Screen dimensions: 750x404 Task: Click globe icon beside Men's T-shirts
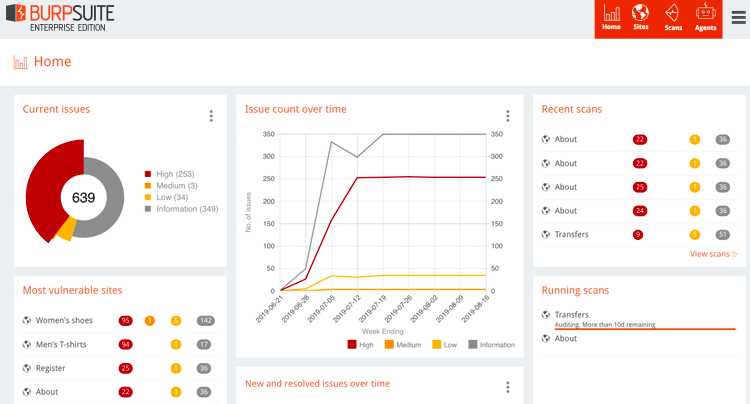coord(27,344)
